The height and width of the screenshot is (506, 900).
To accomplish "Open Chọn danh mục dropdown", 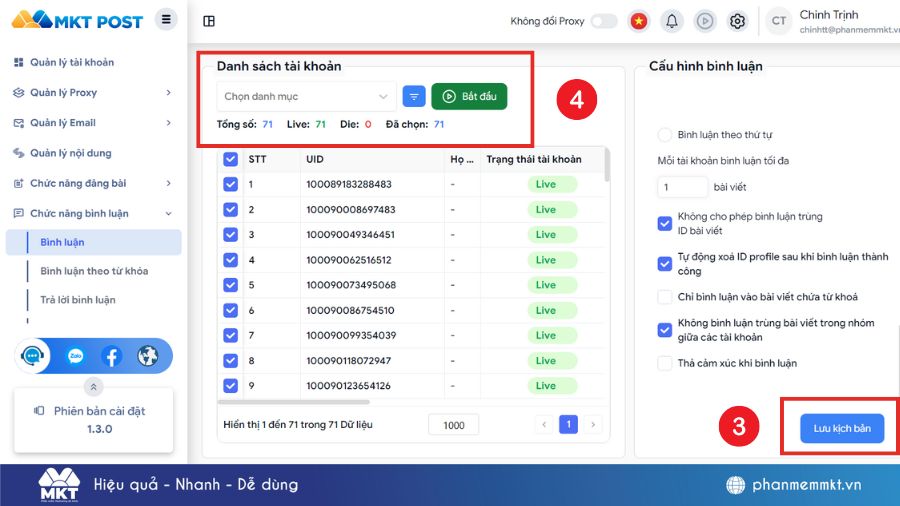I will [307, 96].
